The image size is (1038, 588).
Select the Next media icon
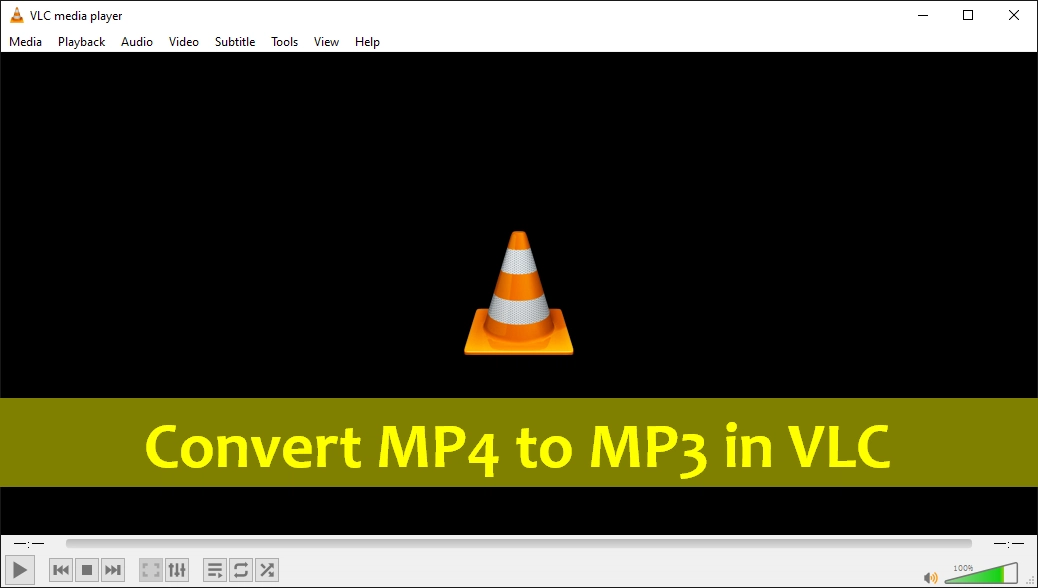point(112,569)
